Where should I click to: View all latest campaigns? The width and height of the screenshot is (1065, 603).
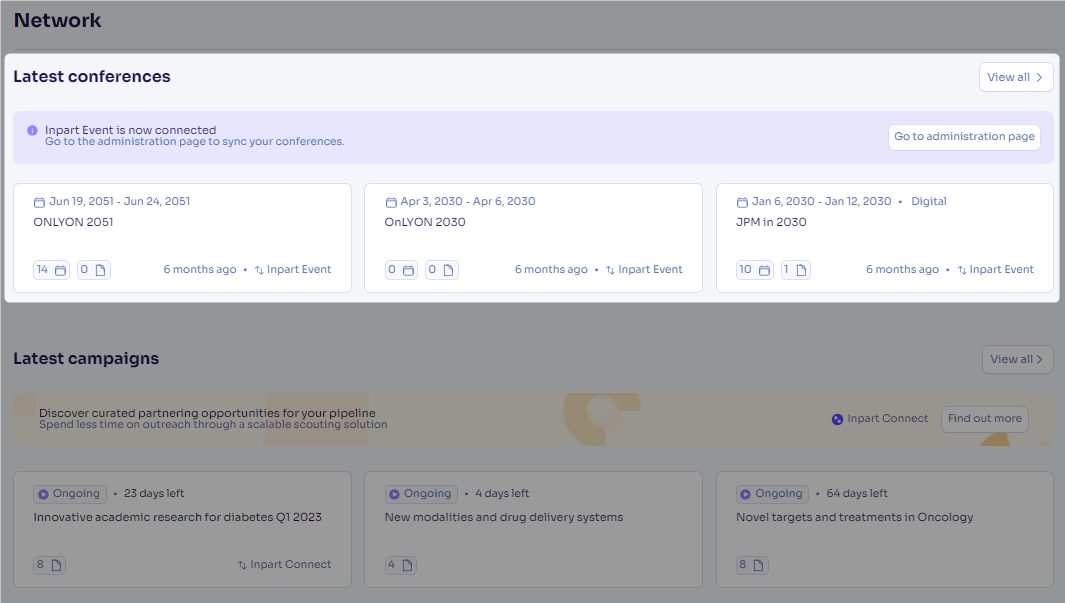pyautogui.click(x=1017, y=359)
